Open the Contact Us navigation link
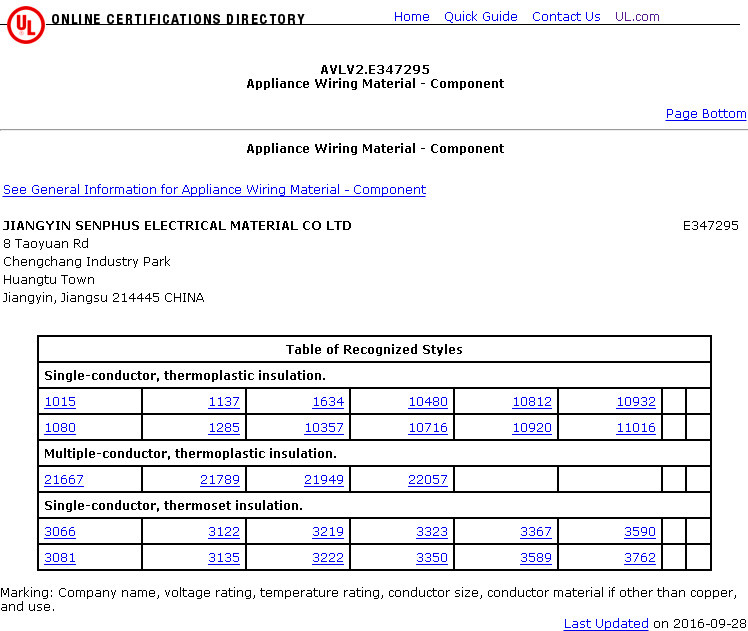748x631 pixels. tap(566, 17)
